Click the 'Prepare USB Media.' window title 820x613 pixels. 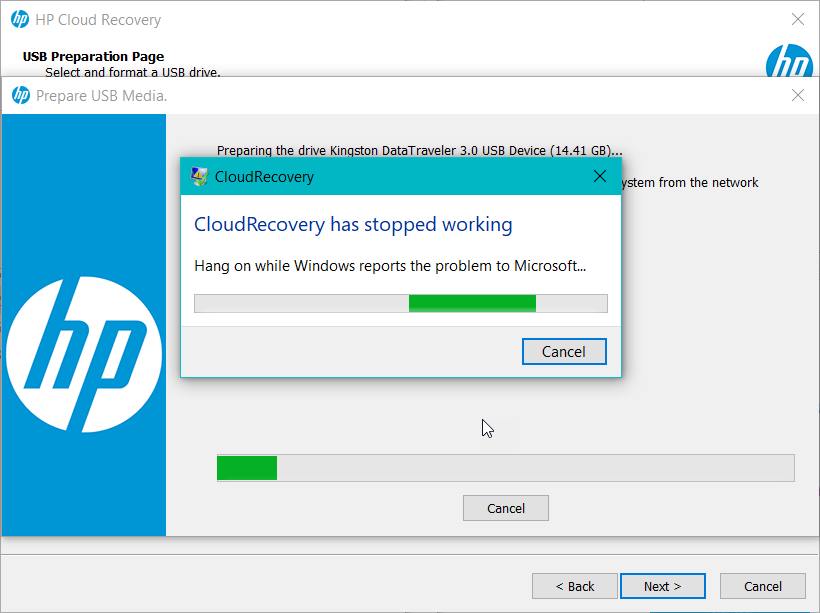click(102, 96)
